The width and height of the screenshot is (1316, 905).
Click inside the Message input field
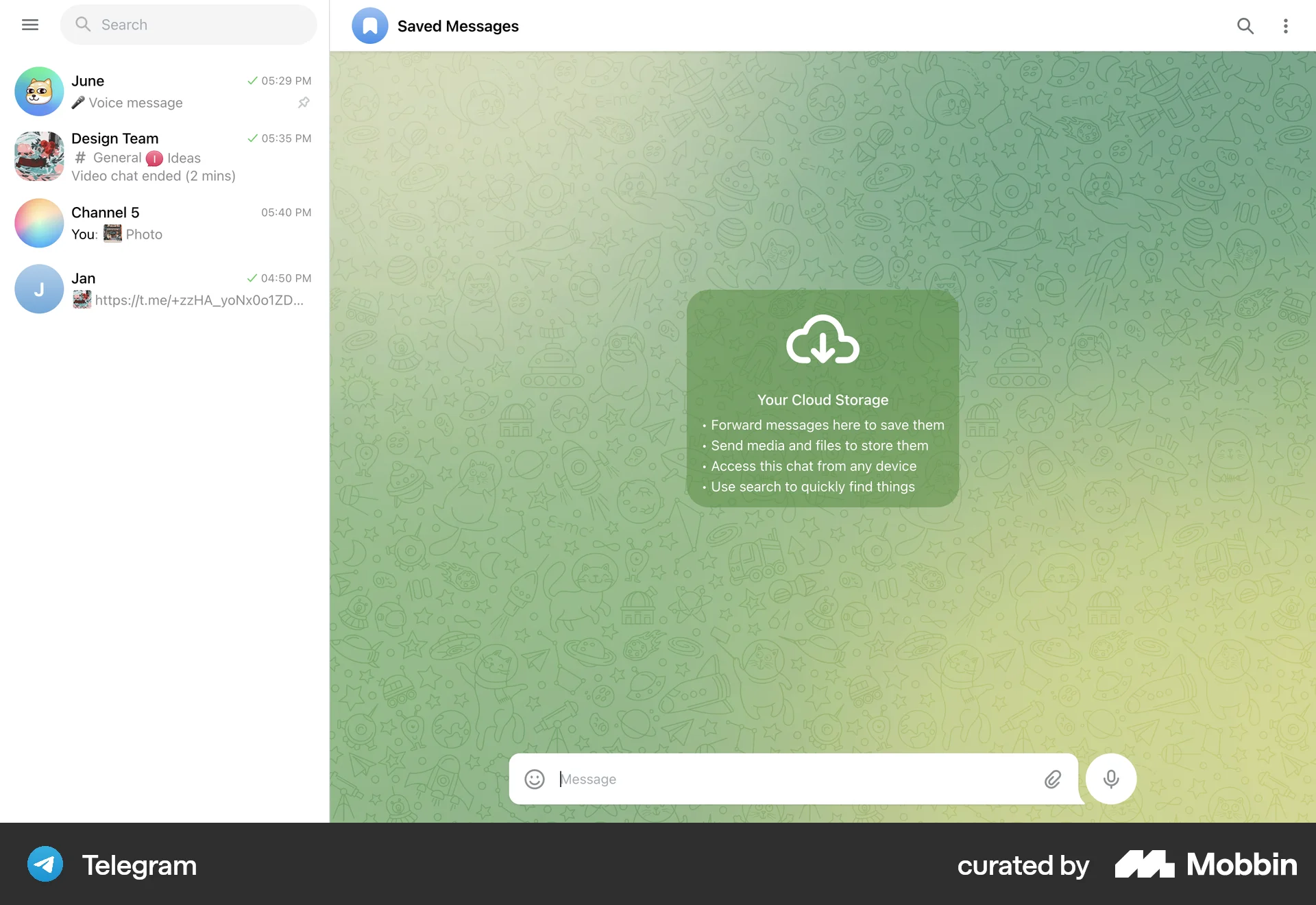754,779
